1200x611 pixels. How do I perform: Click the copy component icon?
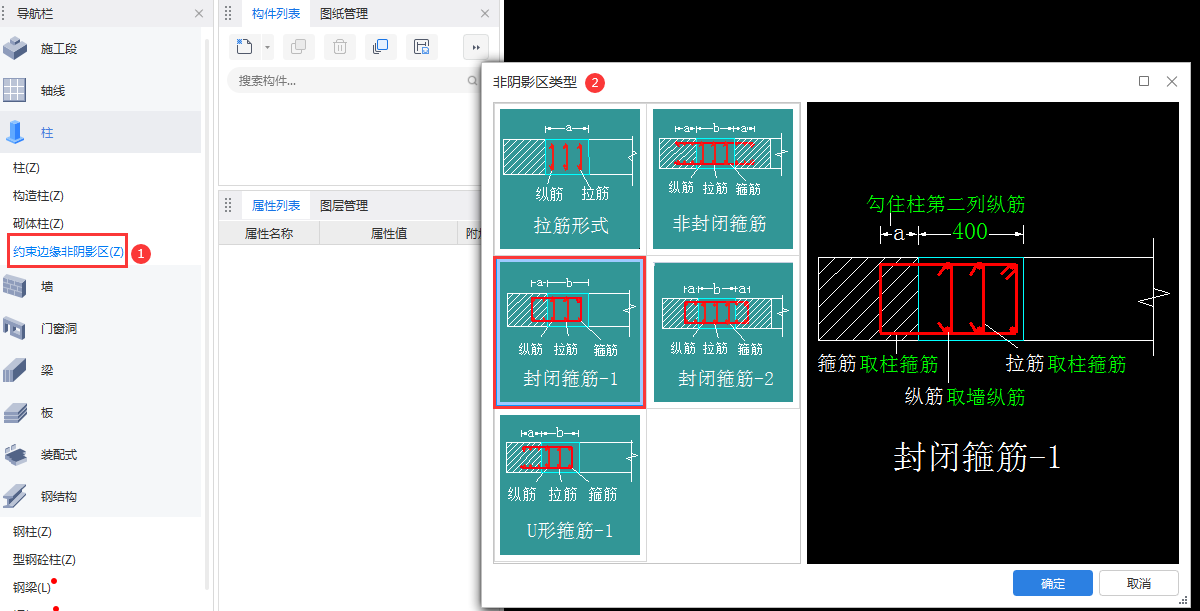pos(298,47)
